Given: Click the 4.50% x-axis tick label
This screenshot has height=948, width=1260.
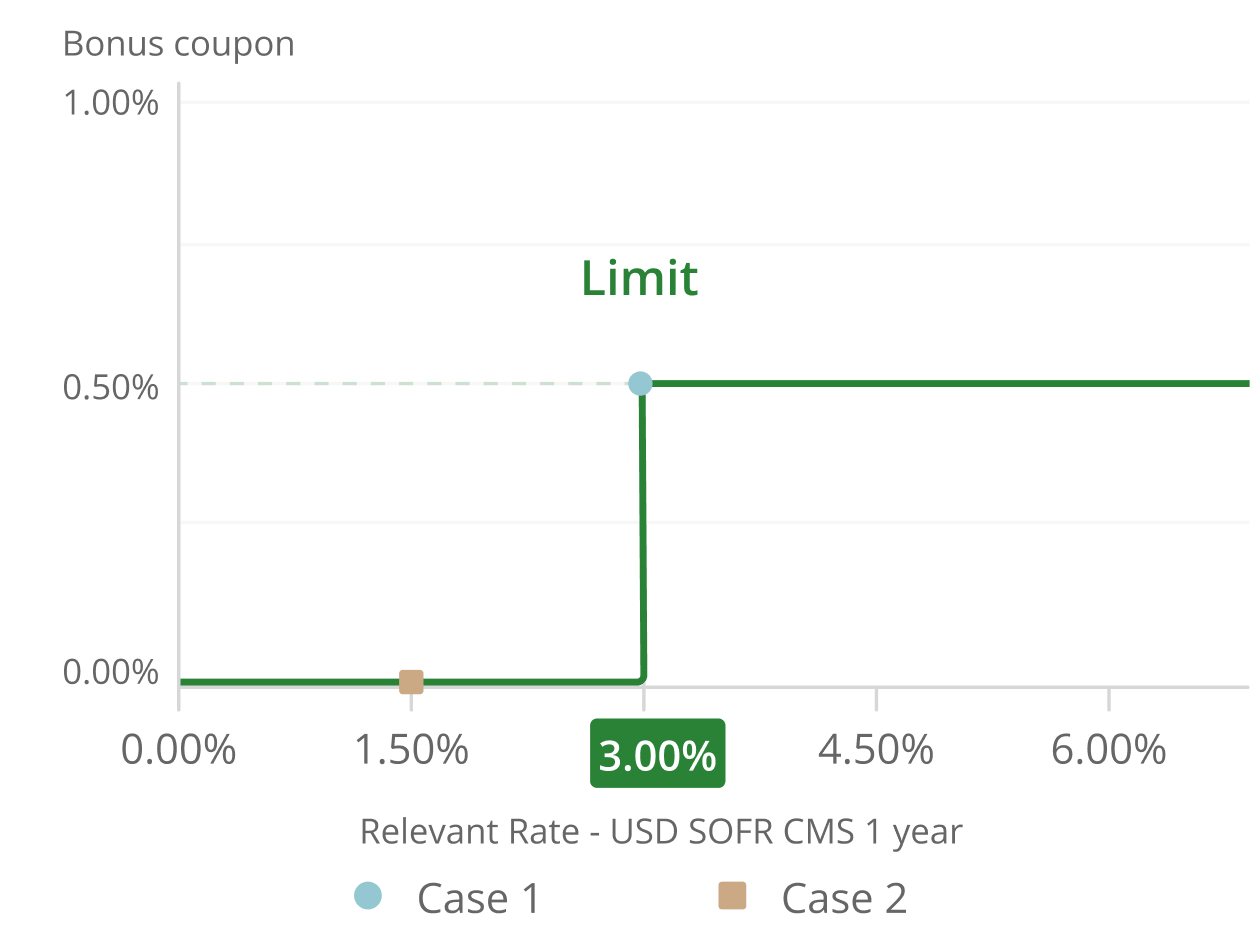Looking at the screenshot, I should [x=876, y=749].
